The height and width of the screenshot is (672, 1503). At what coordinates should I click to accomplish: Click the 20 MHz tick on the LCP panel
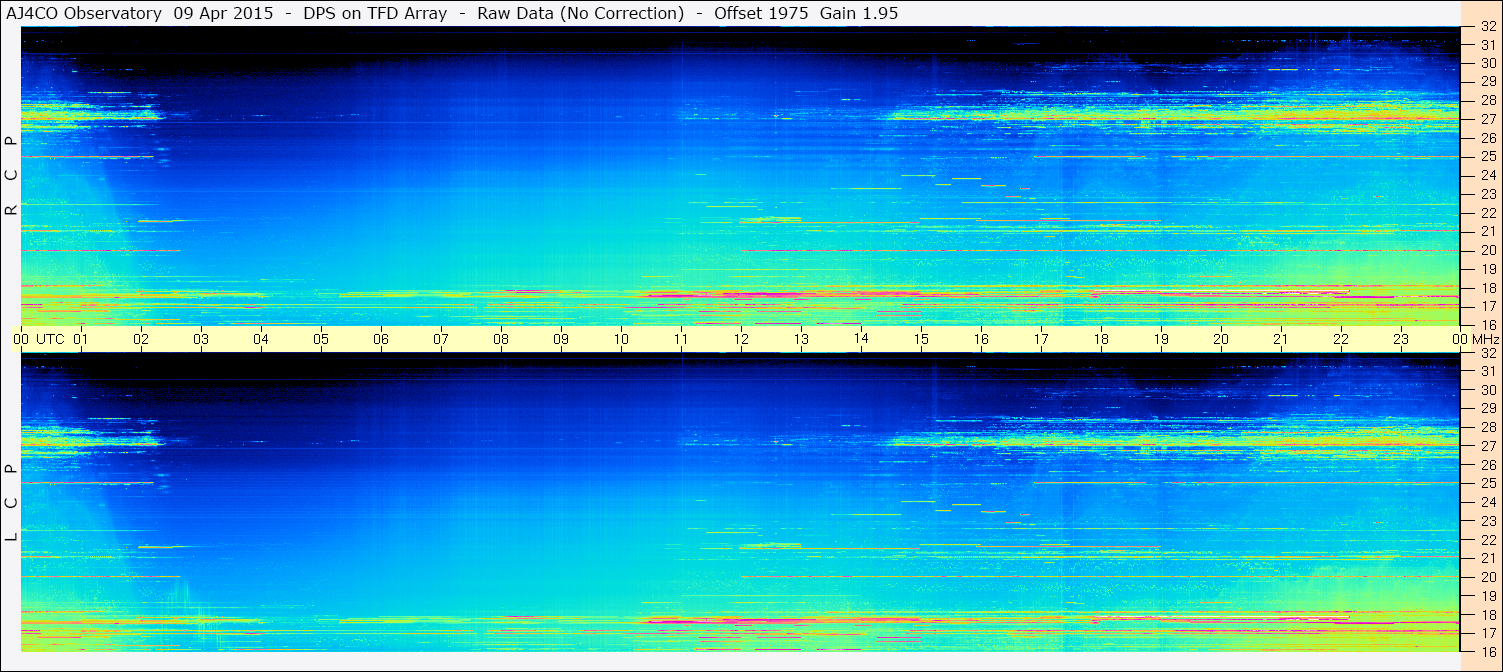click(1488, 577)
